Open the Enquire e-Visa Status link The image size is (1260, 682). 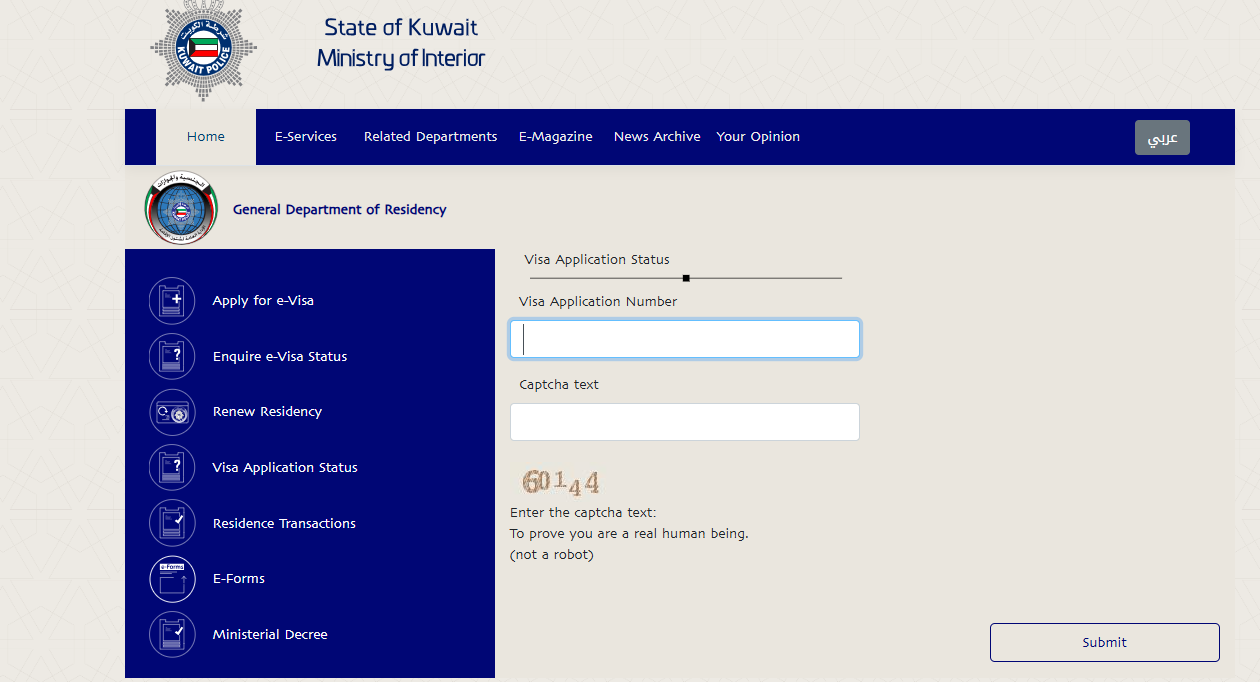(280, 357)
